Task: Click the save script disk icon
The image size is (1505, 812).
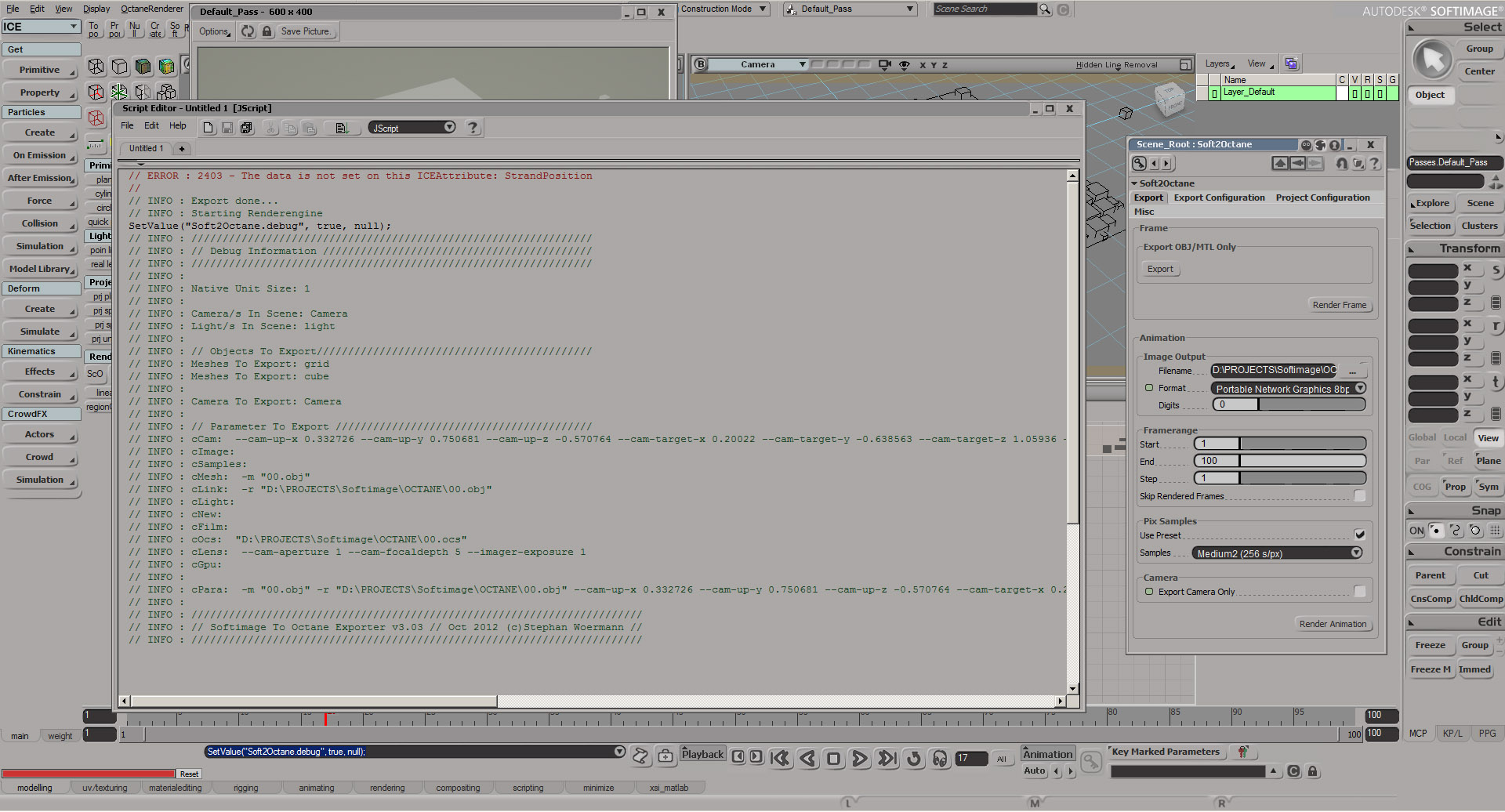Action: [x=227, y=128]
